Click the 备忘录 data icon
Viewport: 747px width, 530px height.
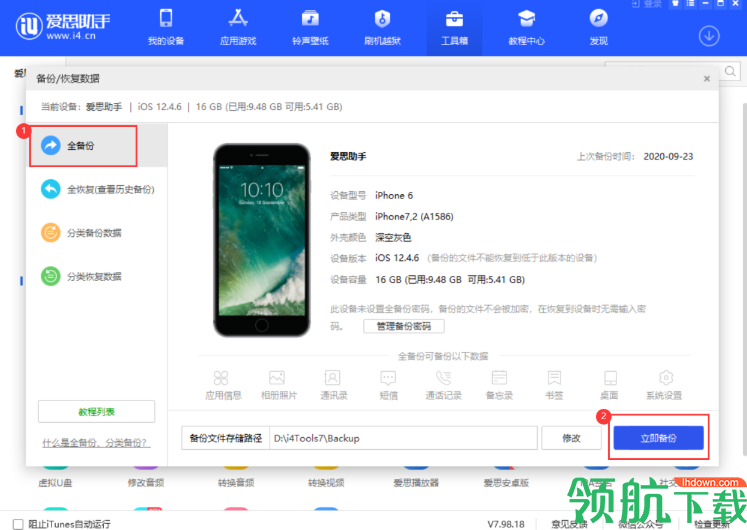pyautogui.click(x=499, y=385)
